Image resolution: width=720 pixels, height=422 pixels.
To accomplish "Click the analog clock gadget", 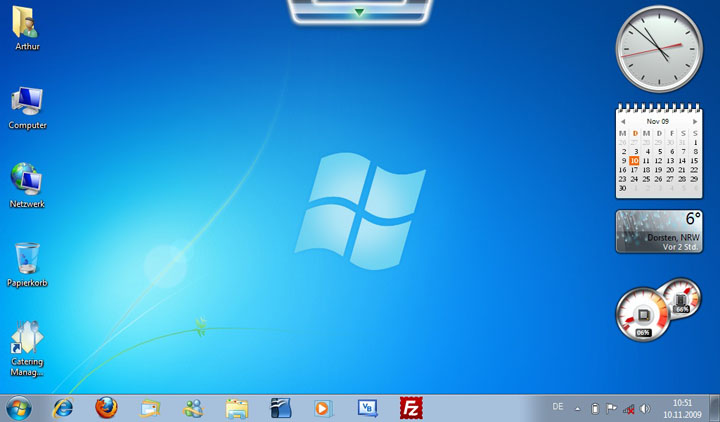I will [x=659, y=49].
